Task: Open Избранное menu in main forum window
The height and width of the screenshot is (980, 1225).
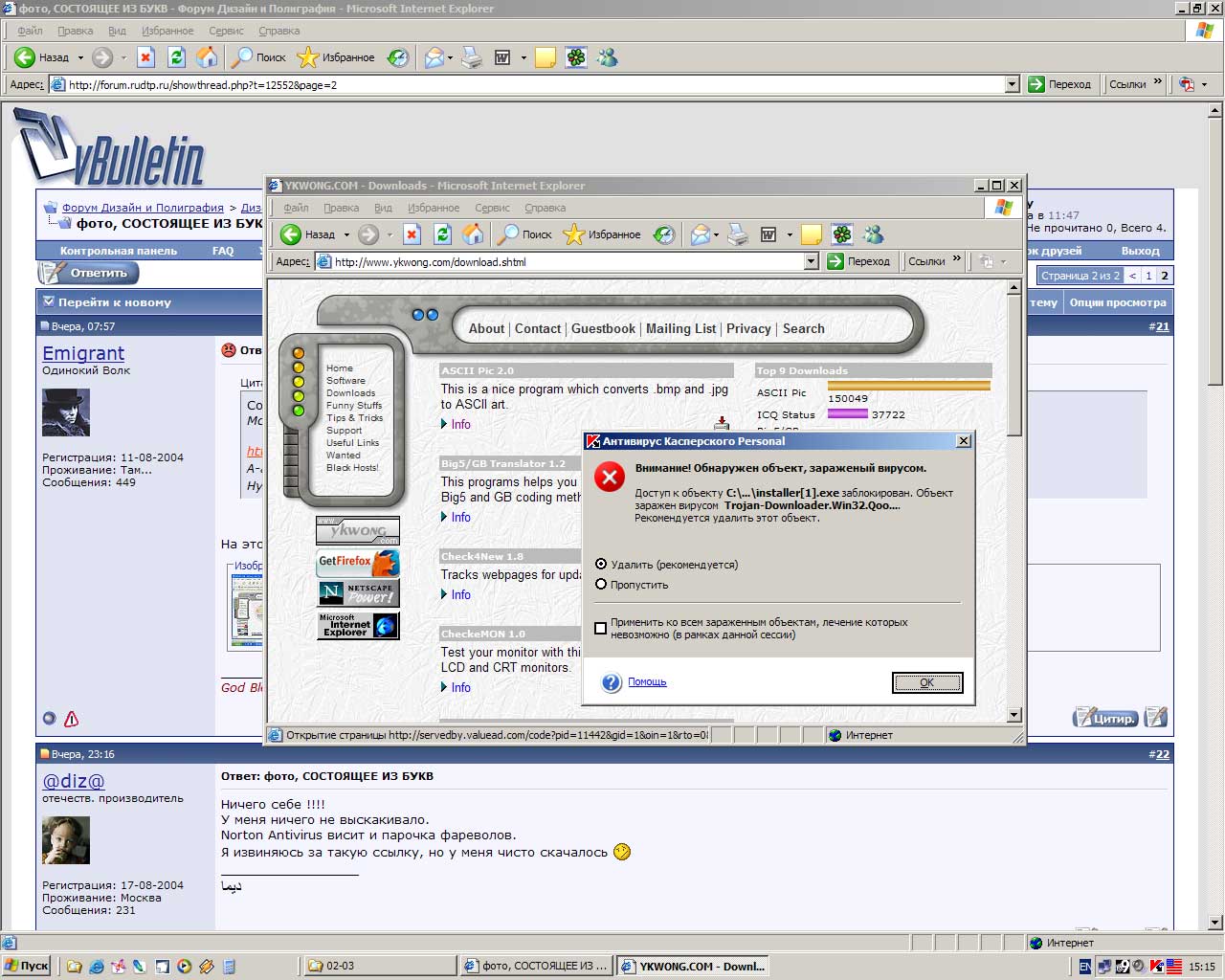Action: click(x=167, y=31)
